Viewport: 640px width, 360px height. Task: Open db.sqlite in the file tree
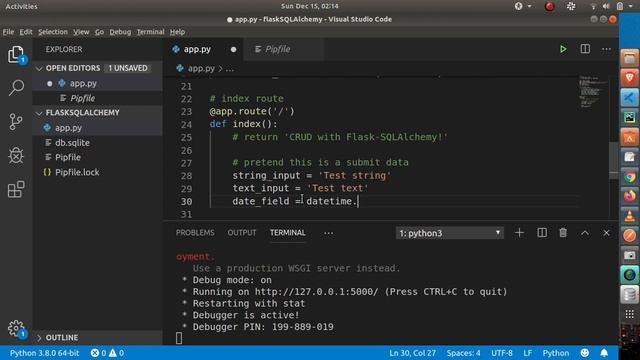[x=98, y=142]
